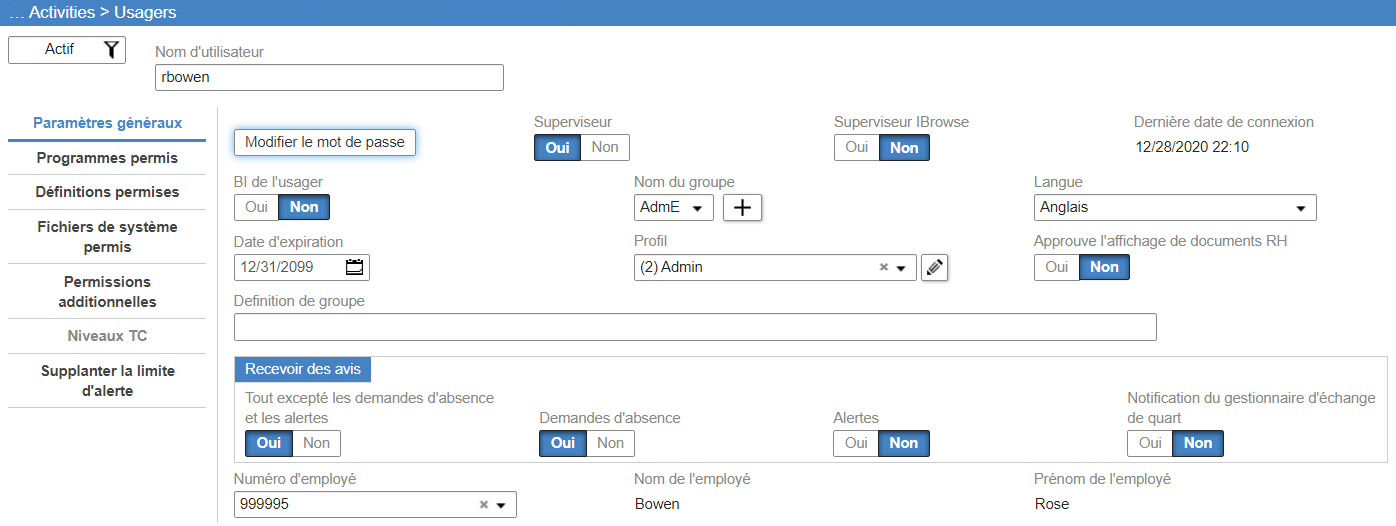Click Modifier le mot de passe button
This screenshot has height=526, width=1396.
[x=325, y=142]
